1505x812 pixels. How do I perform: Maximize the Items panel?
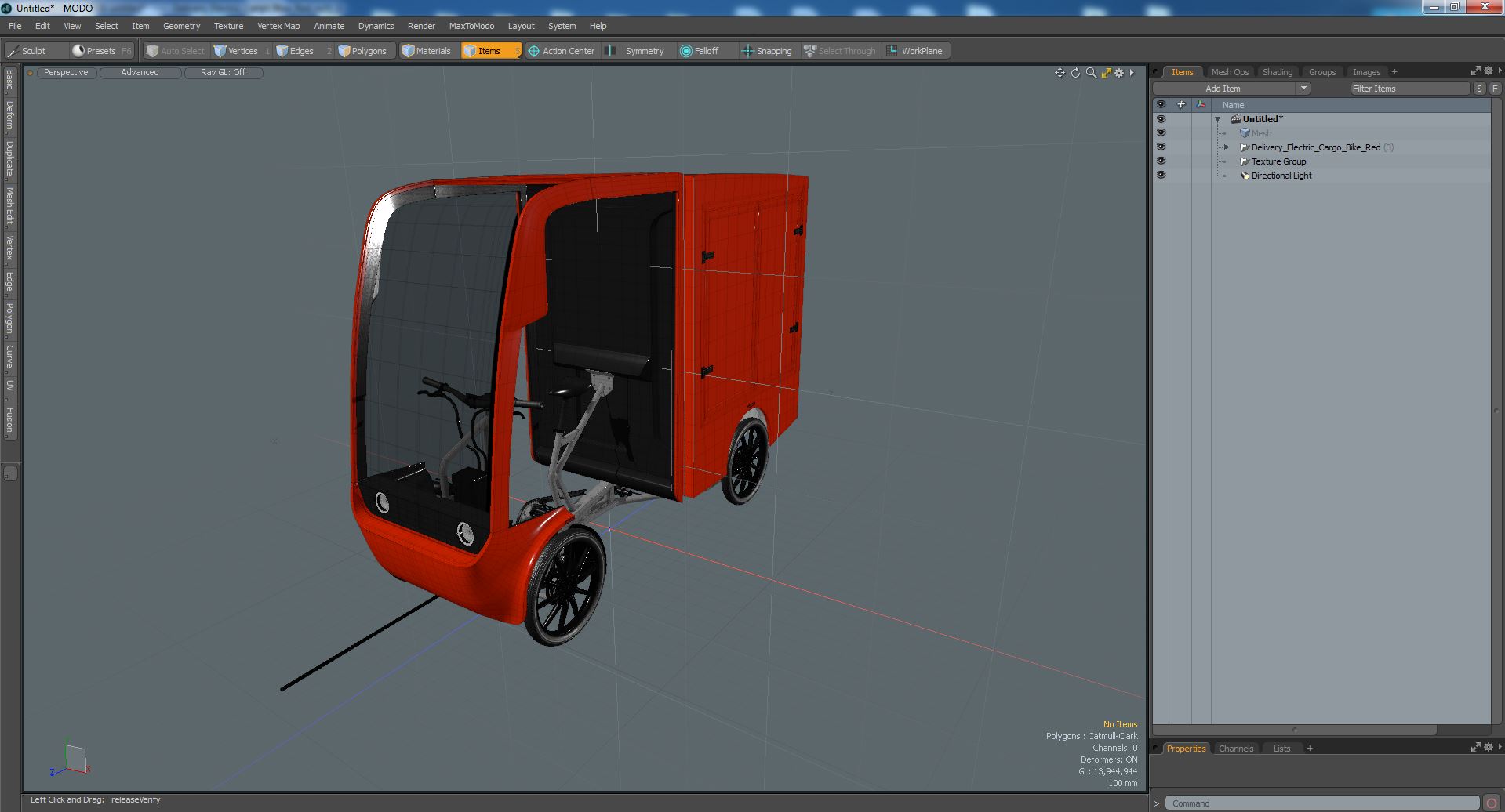[x=1475, y=71]
